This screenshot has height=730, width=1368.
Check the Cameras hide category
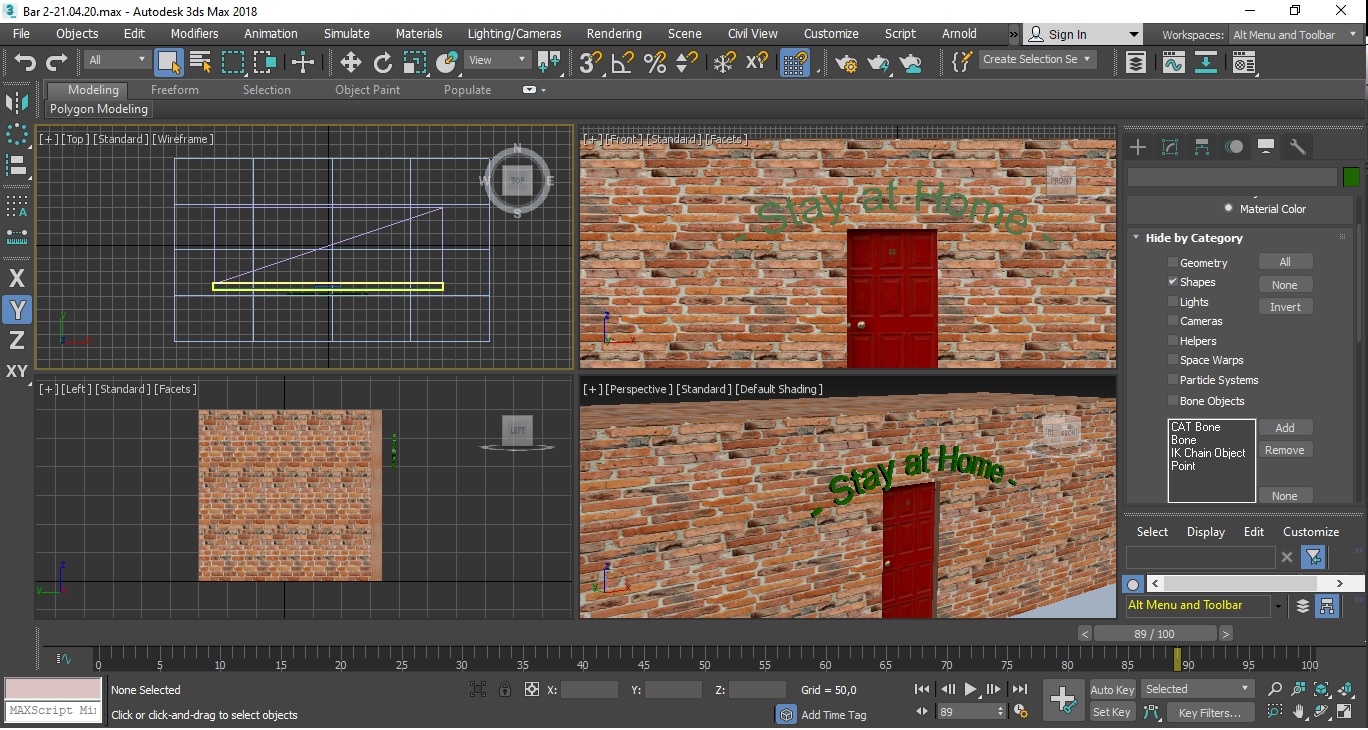(1173, 321)
